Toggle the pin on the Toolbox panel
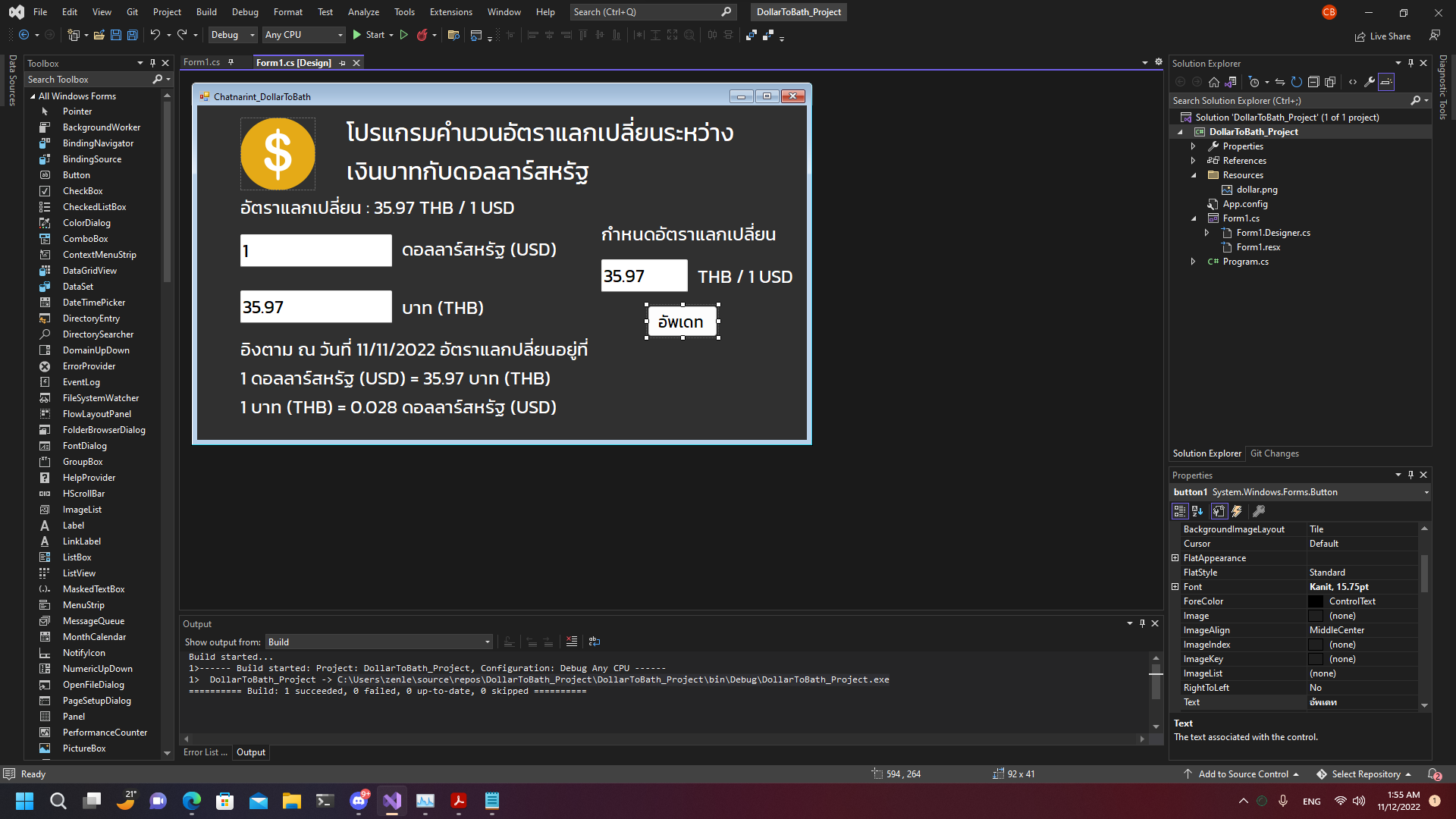Viewport: 1456px width, 819px height. 152,63
